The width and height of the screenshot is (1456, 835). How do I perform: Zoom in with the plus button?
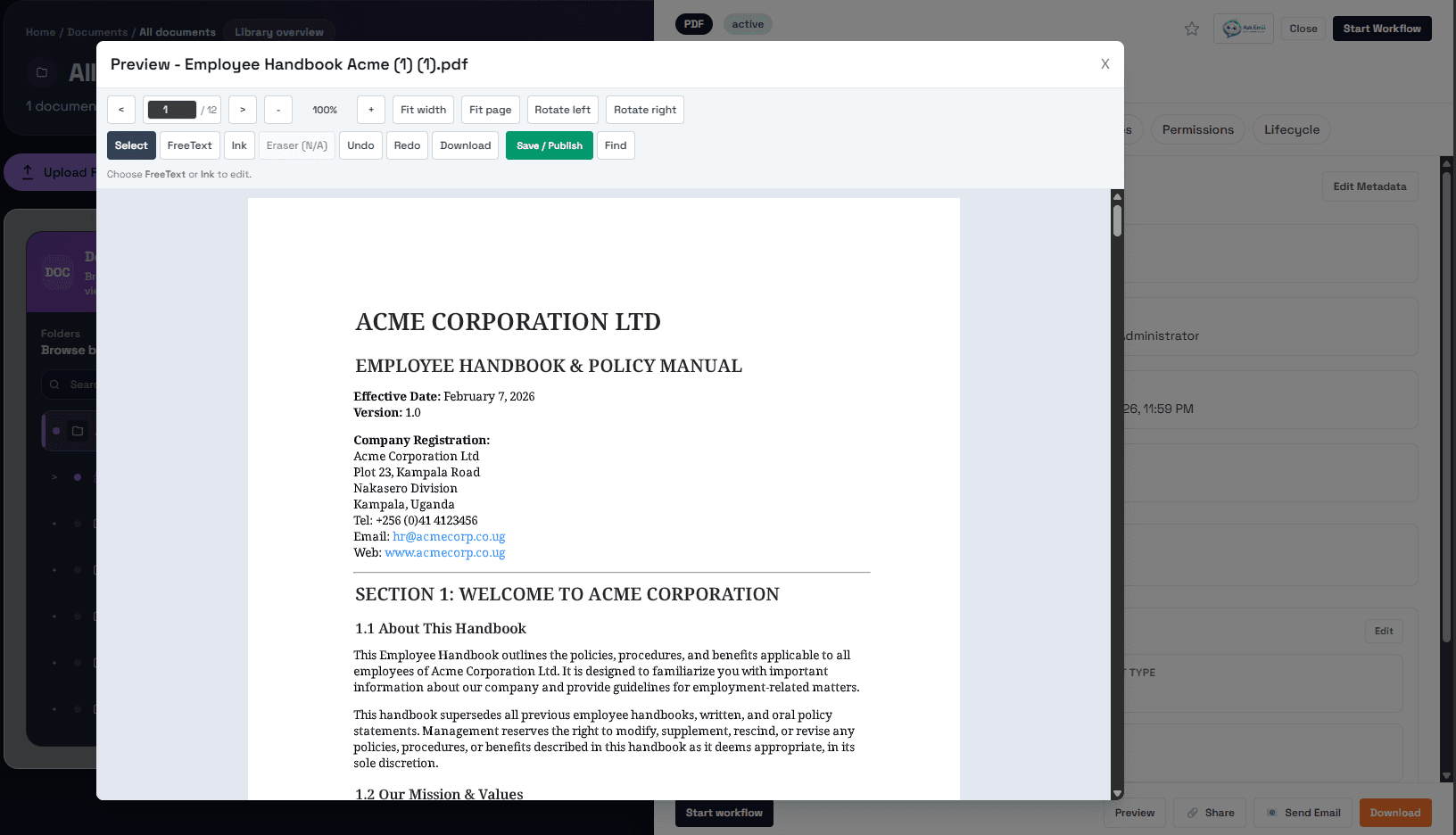(x=371, y=110)
